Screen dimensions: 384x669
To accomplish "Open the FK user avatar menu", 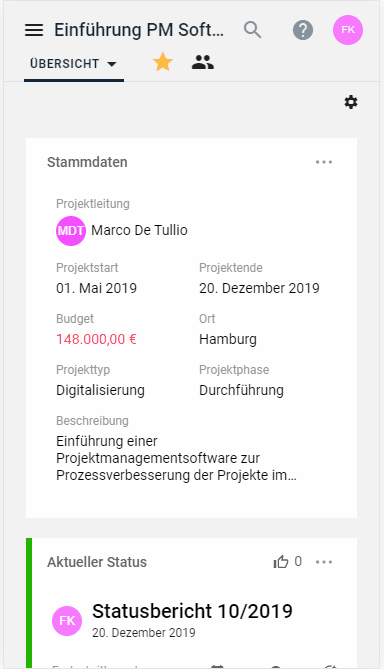I will 348,30.
